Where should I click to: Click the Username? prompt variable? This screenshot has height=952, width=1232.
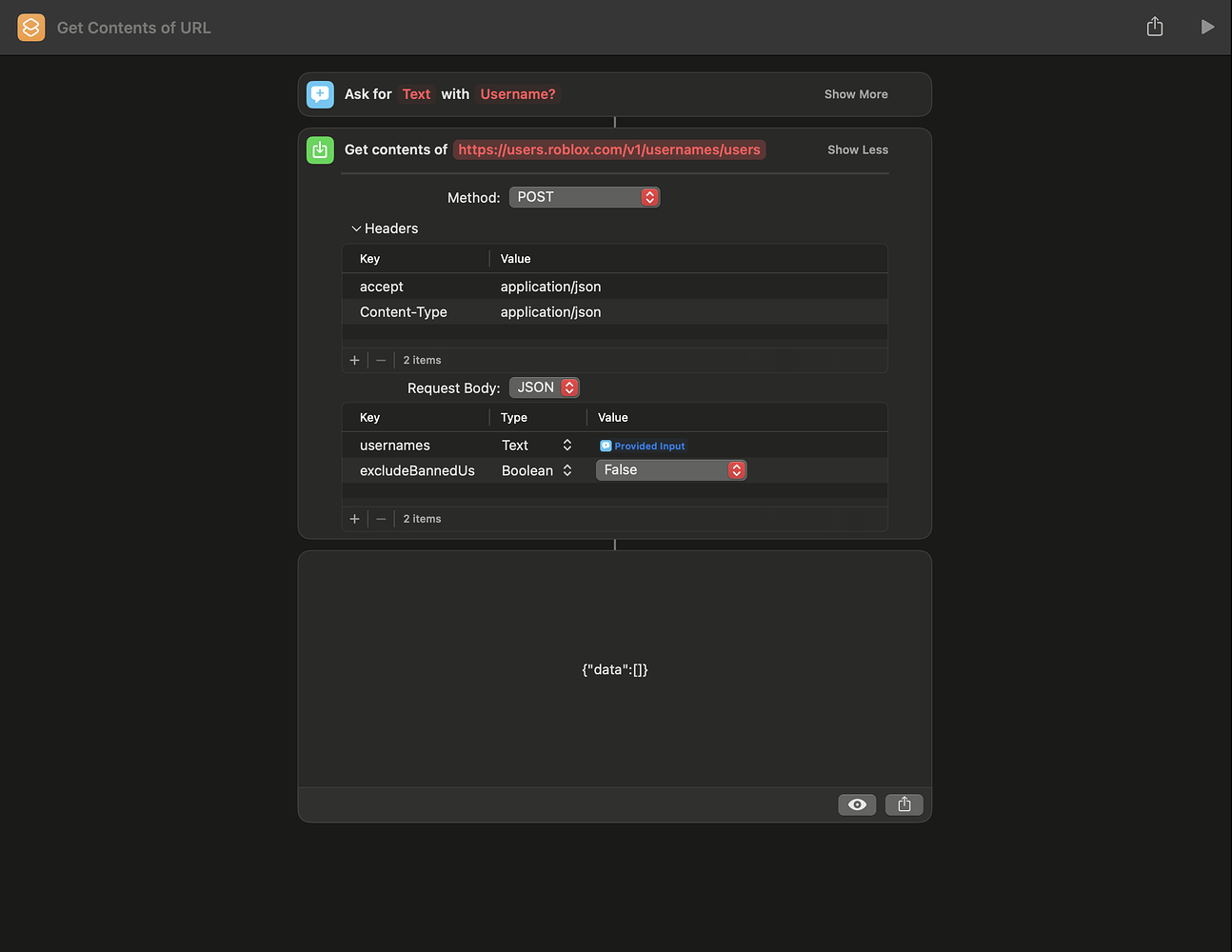click(517, 94)
